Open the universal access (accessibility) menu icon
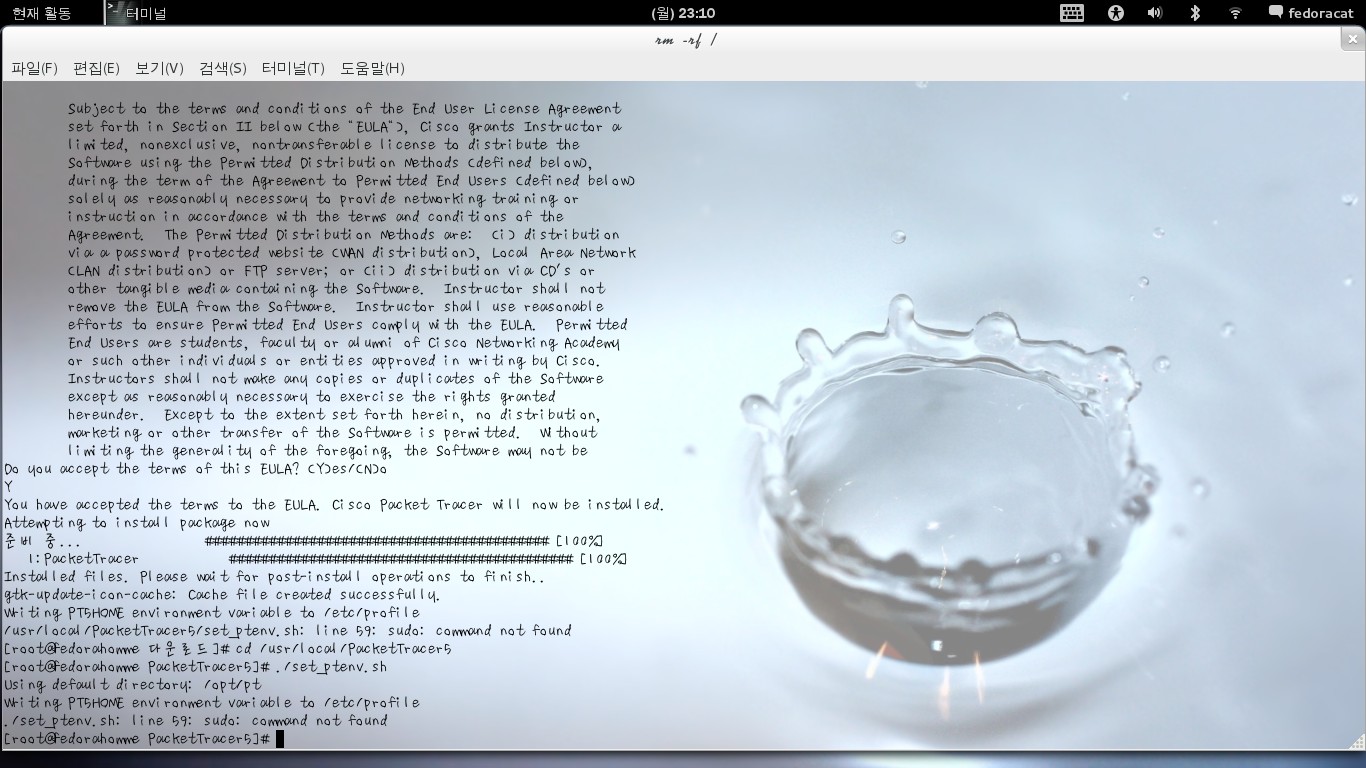Viewport: 1366px width, 768px height. tap(1116, 13)
